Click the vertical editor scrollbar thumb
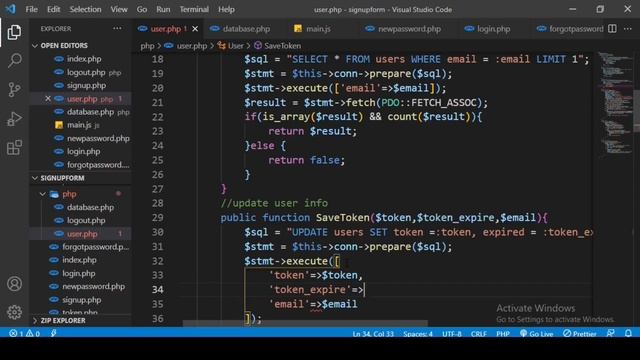Screen dimensions: 640x360 coord(636,110)
